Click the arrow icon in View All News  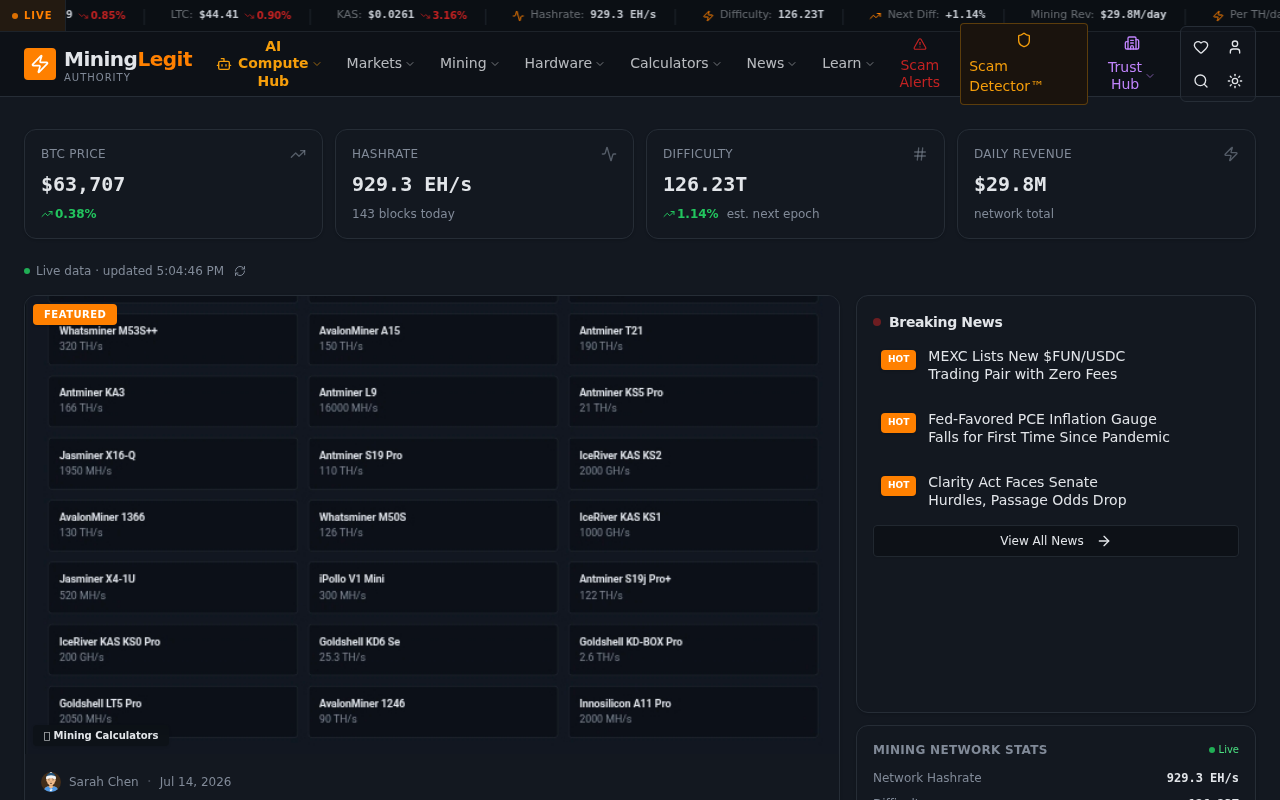(1104, 541)
